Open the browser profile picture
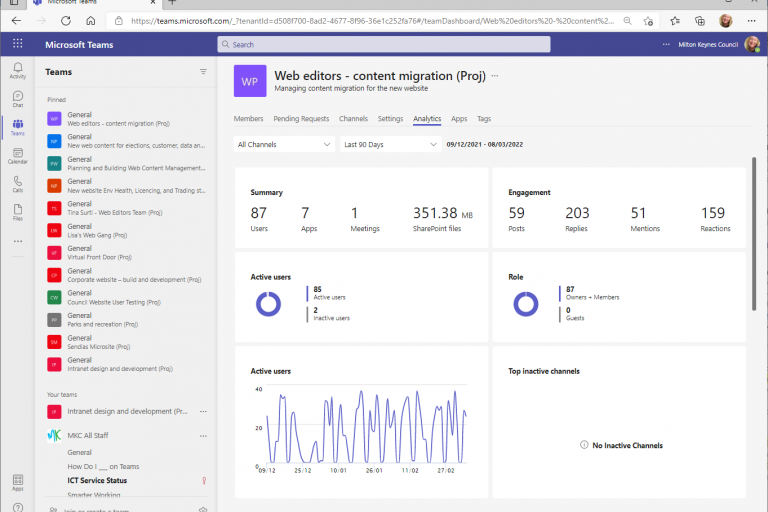This screenshot has height=512, width=768. tap(726, 21)
